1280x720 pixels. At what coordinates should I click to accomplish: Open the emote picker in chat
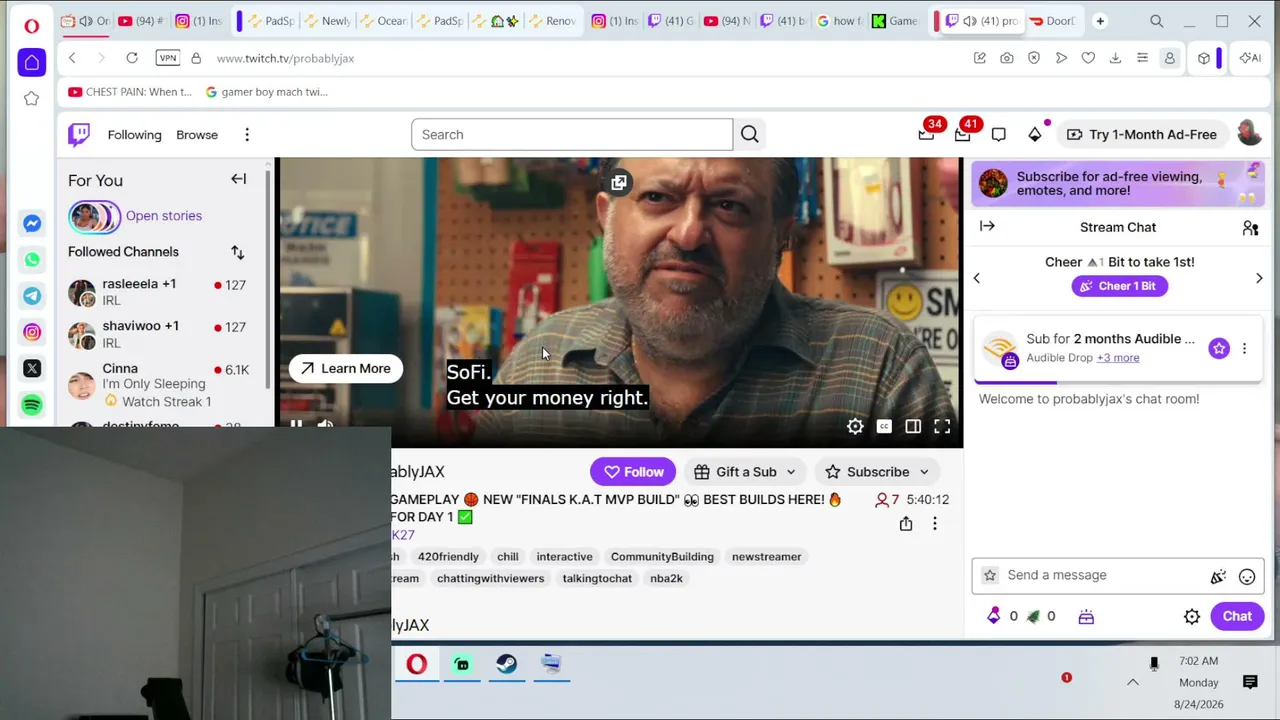point(1247,576)
